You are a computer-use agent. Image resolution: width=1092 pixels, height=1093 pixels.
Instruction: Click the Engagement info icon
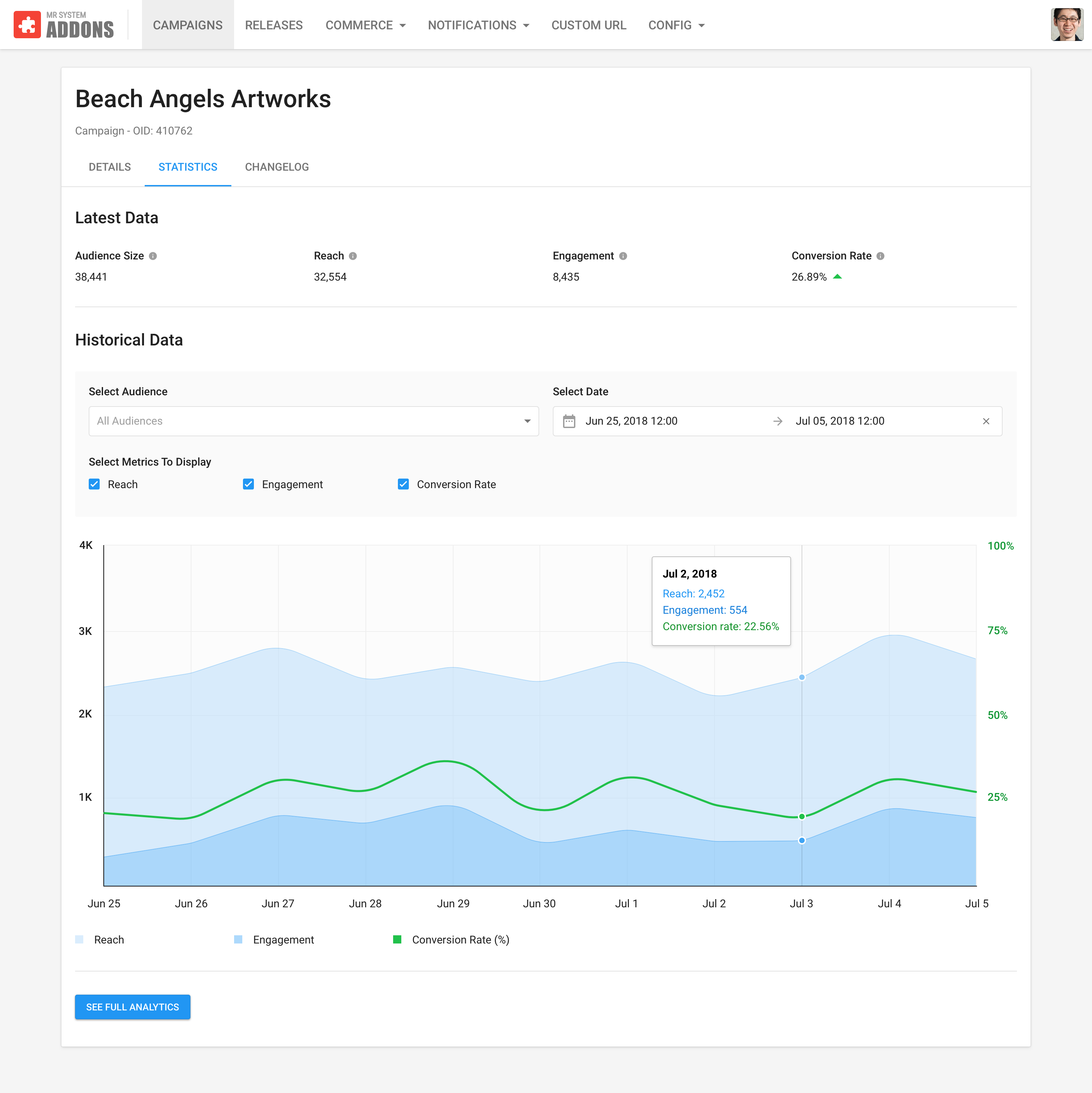[x=623, y=256]
